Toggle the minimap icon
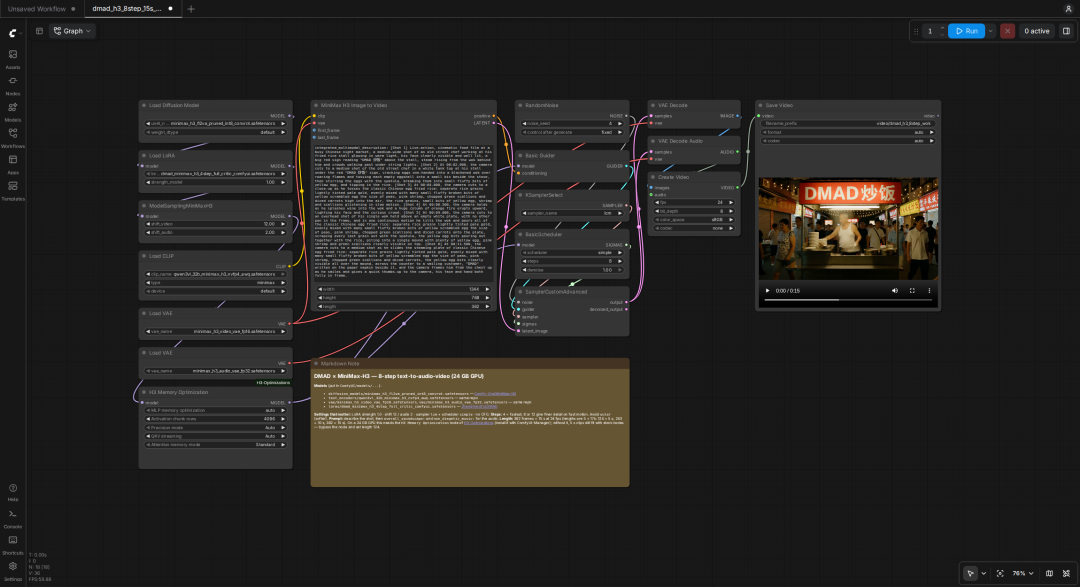Viewport: 1080px width, 587px height. 1049,573
